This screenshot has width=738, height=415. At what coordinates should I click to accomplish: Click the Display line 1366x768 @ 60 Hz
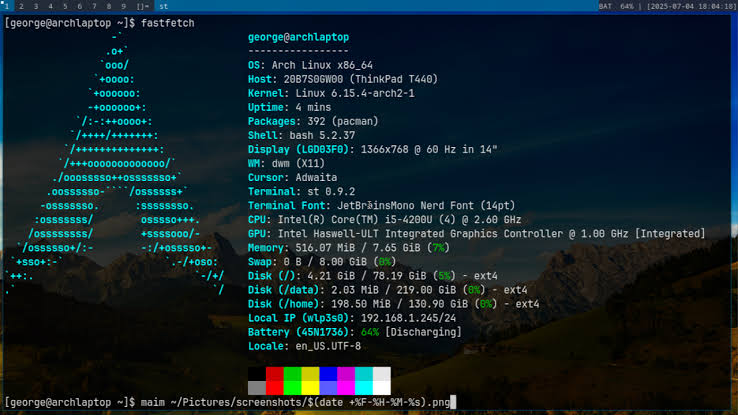point(373,150)
